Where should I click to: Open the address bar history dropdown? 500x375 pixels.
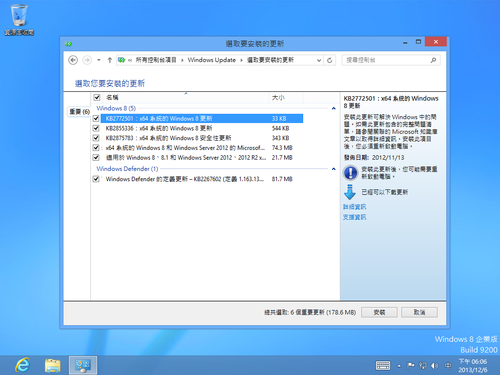(x=319, y=60)
